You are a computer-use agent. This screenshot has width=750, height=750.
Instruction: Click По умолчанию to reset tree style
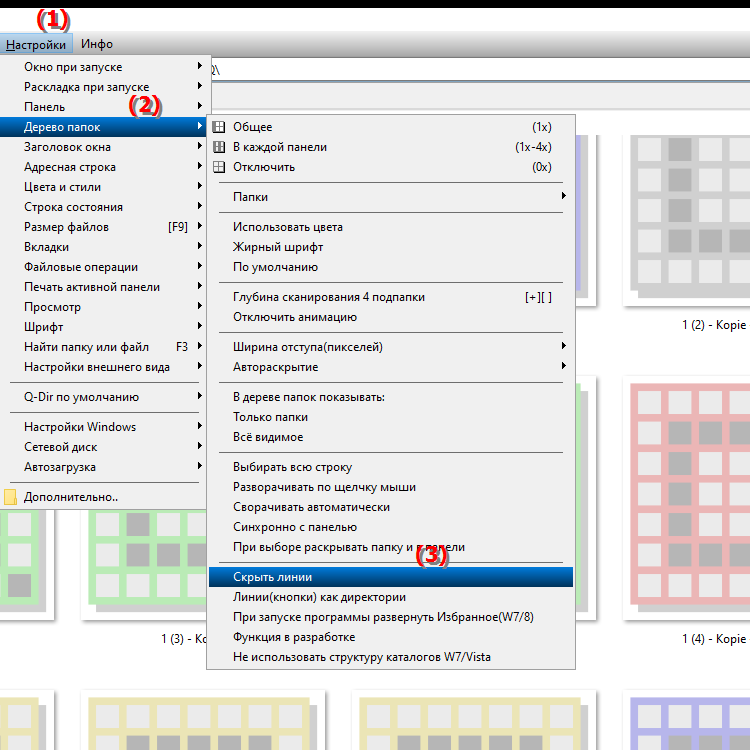[275, 267]
